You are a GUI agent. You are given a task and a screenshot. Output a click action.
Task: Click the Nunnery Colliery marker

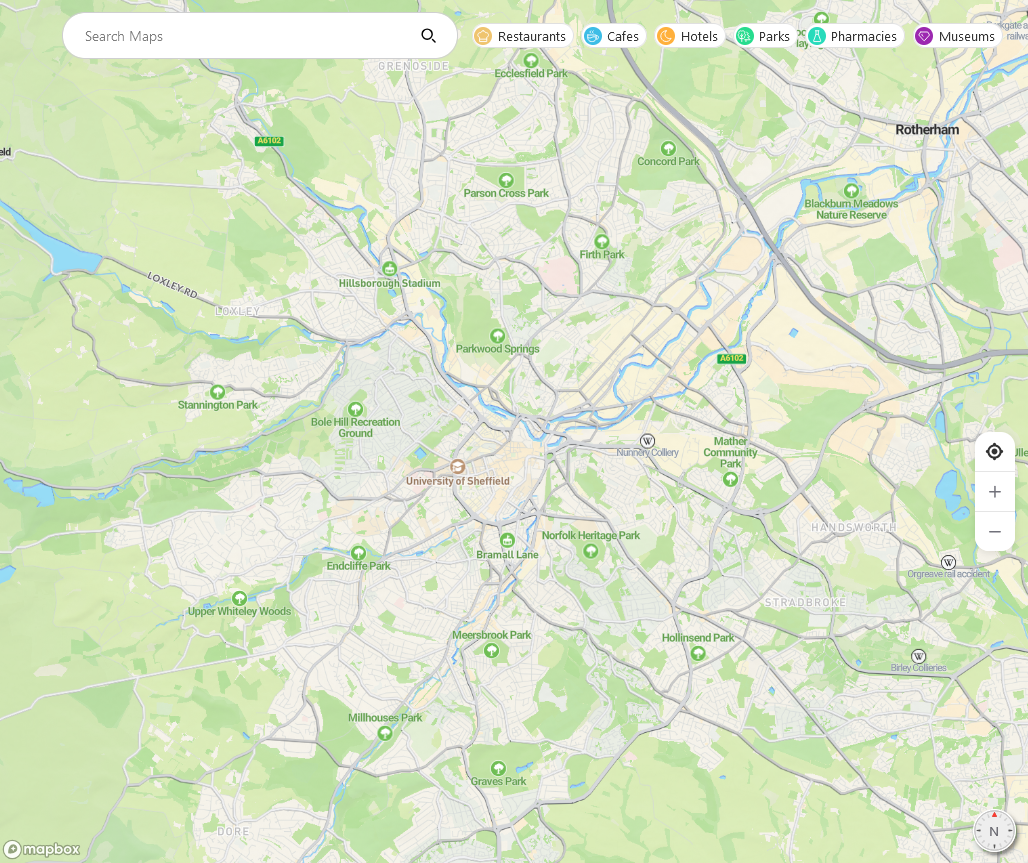648,440
